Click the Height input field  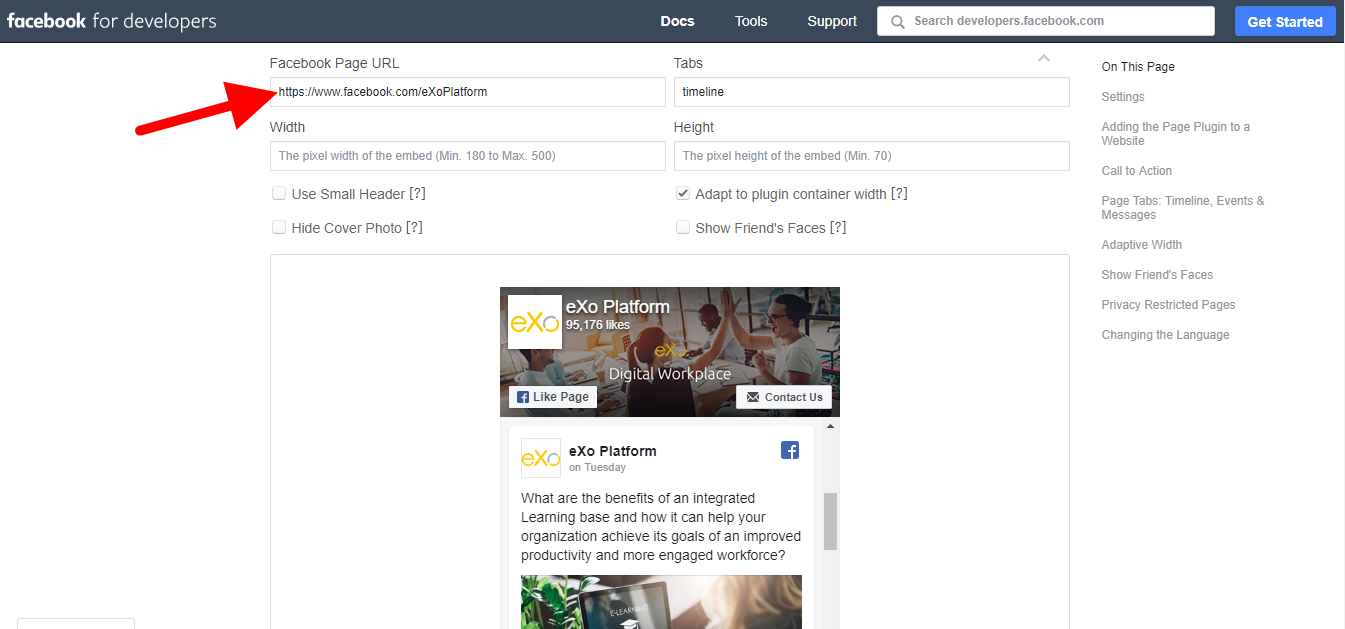click(x=871, y=156)
